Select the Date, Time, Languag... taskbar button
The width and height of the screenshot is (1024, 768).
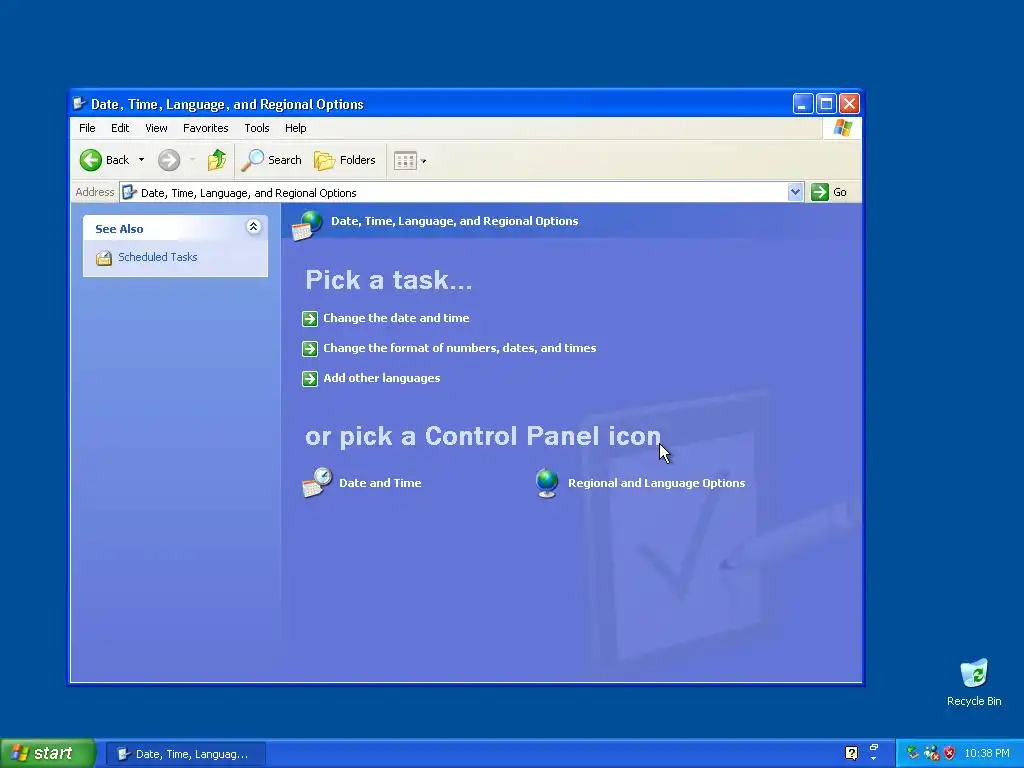point(186,754)
